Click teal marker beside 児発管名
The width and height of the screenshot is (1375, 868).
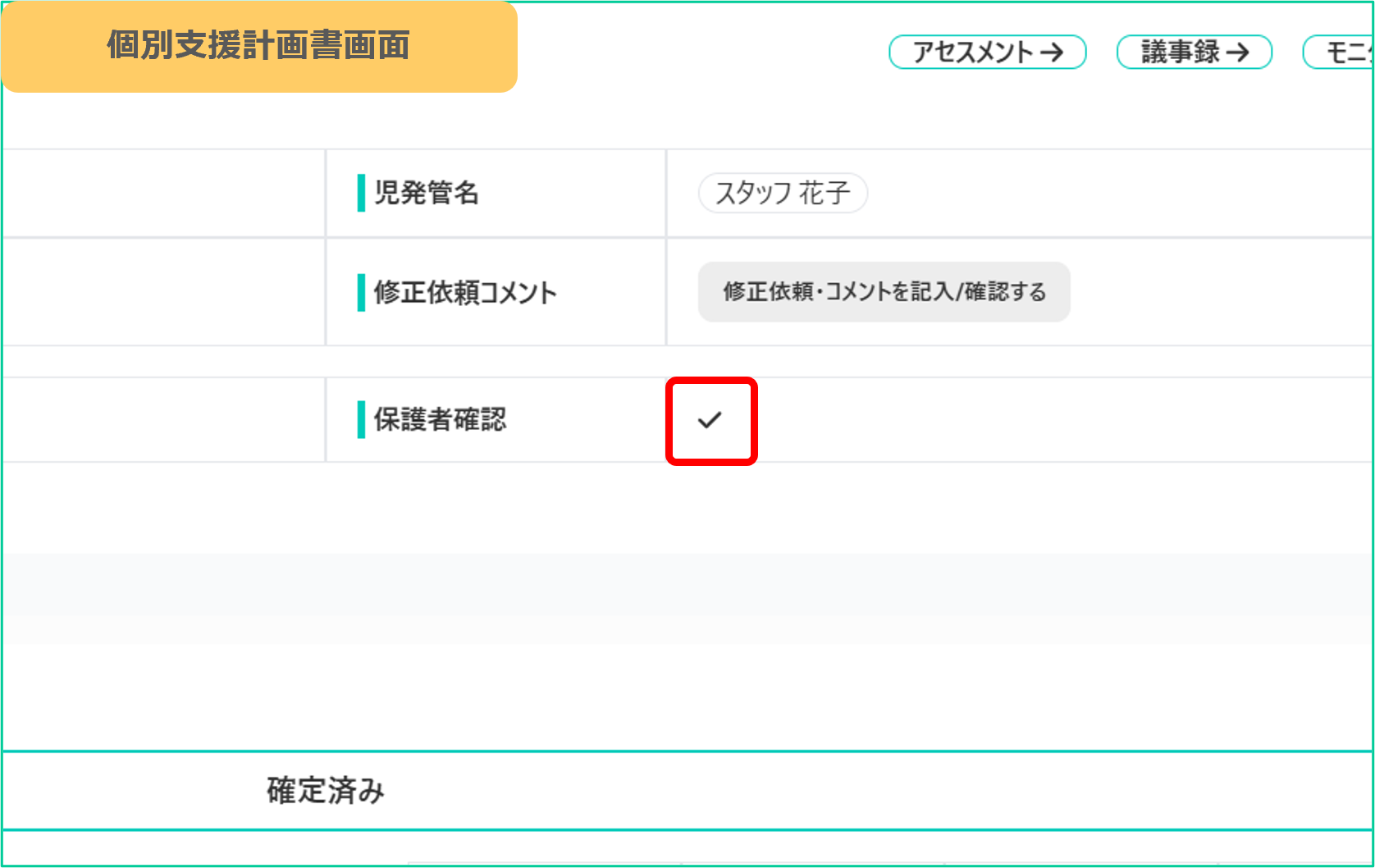tap(361, 193)
